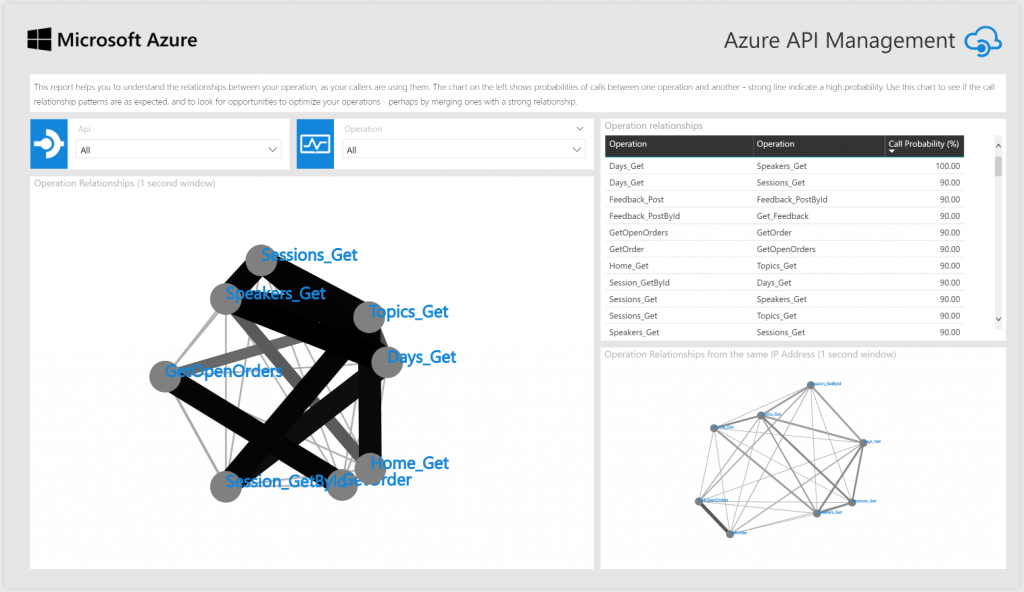
Task: Click the Microsoft Azure Windows logo
Action: 39,39
